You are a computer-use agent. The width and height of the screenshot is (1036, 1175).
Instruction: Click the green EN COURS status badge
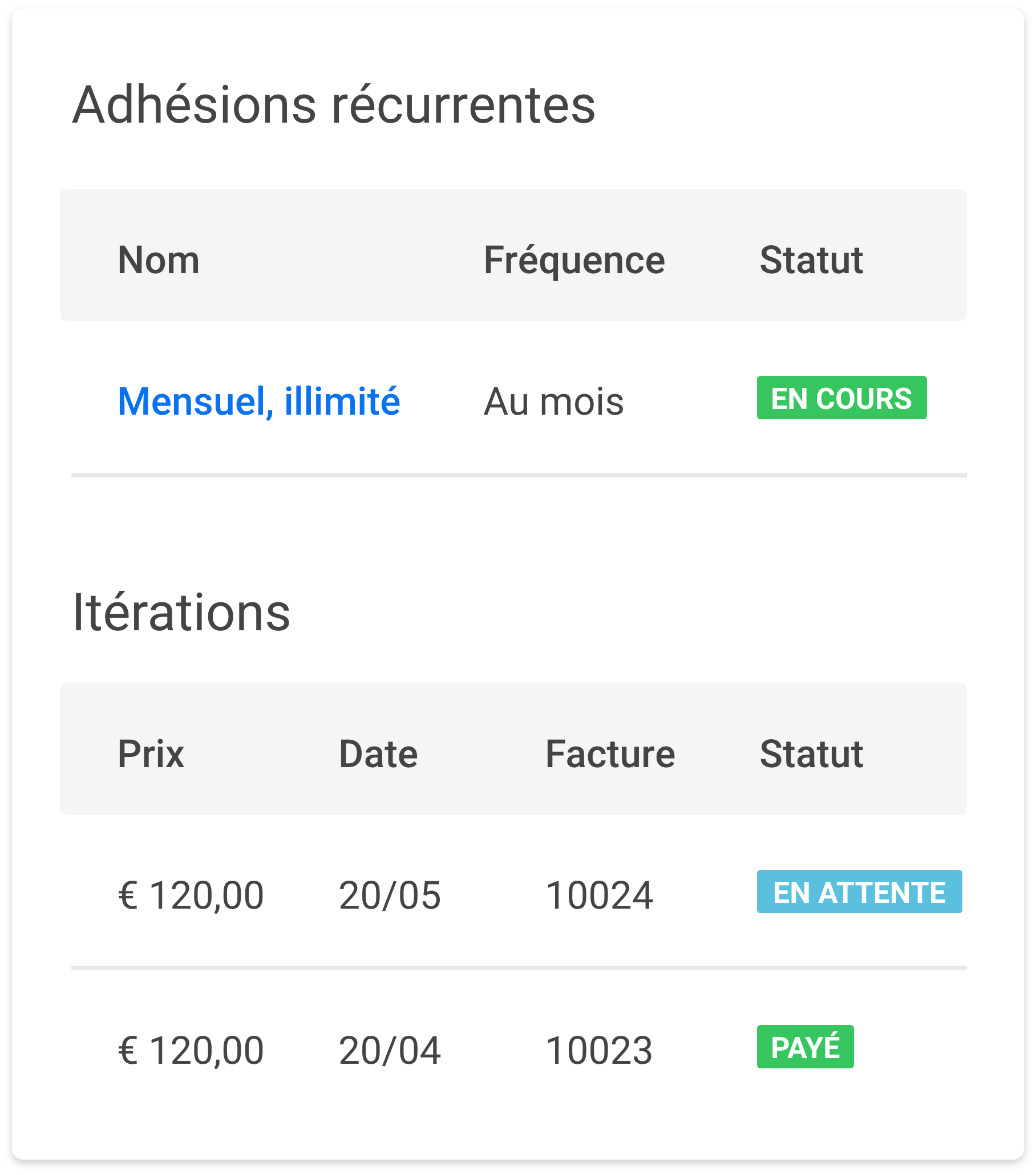pyautogui.click(x=841, y=398)
